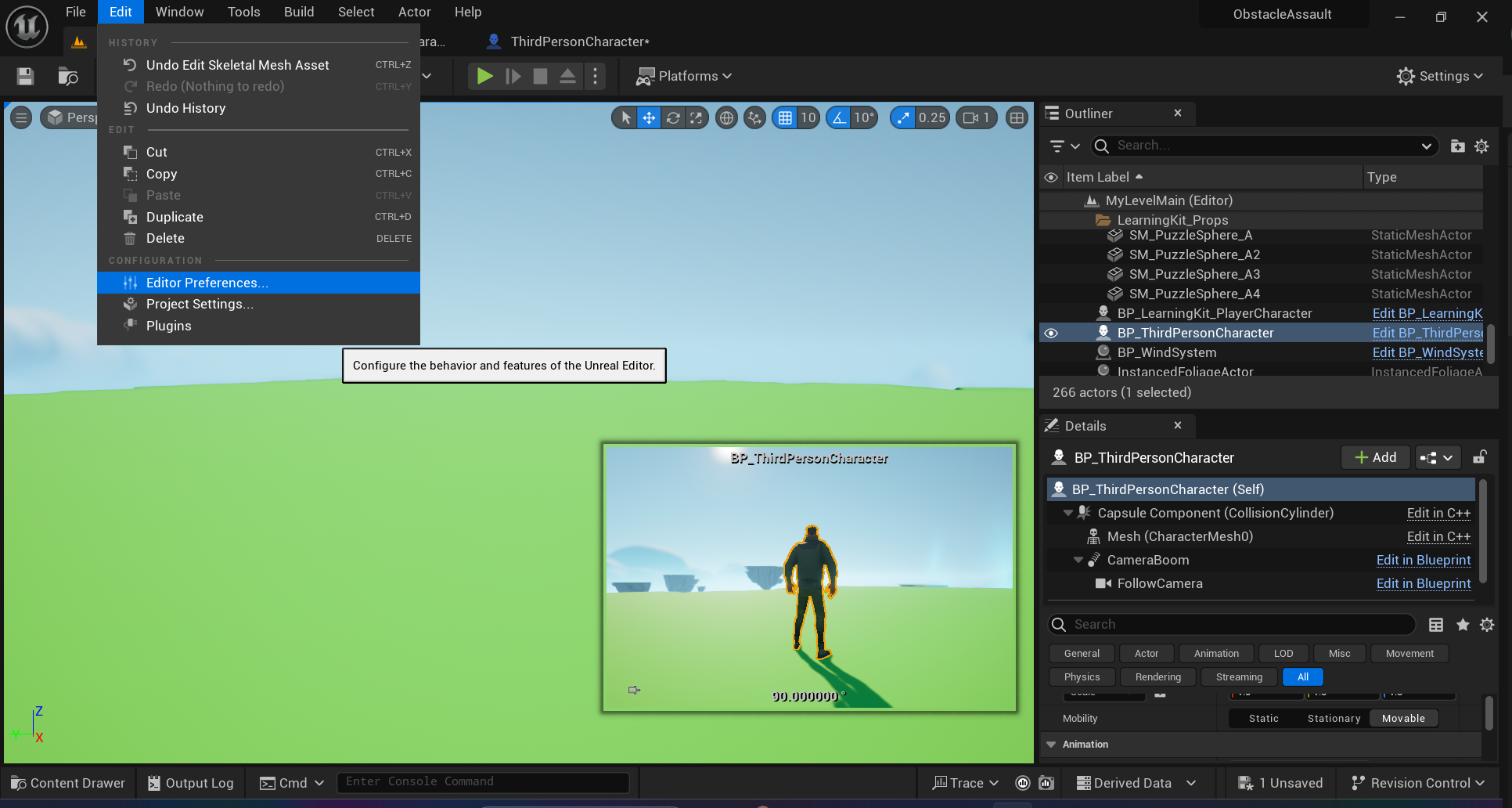
Task: Click the Eject from player icon
Action: click(568, 76)
